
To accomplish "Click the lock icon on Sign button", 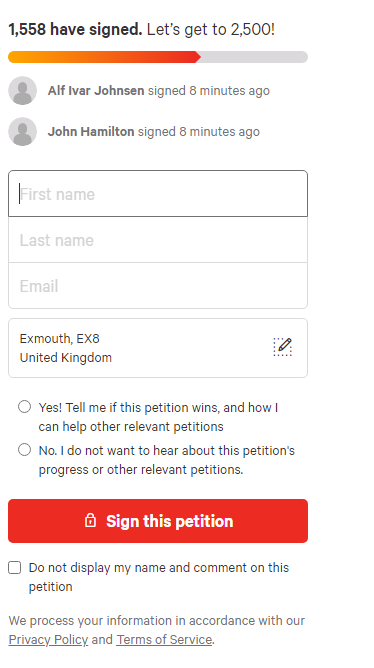I will click(90, 520).
